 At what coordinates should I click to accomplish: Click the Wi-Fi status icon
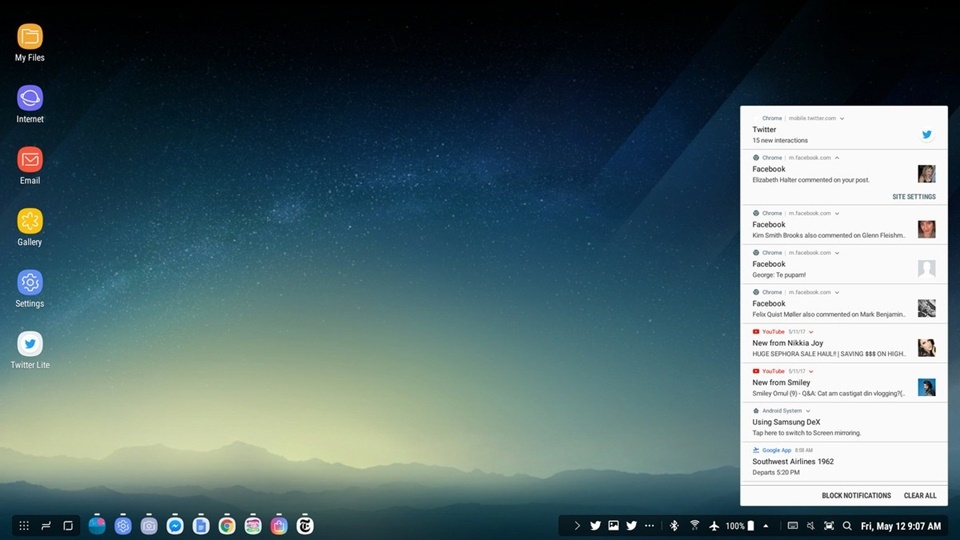pos(694,525)
